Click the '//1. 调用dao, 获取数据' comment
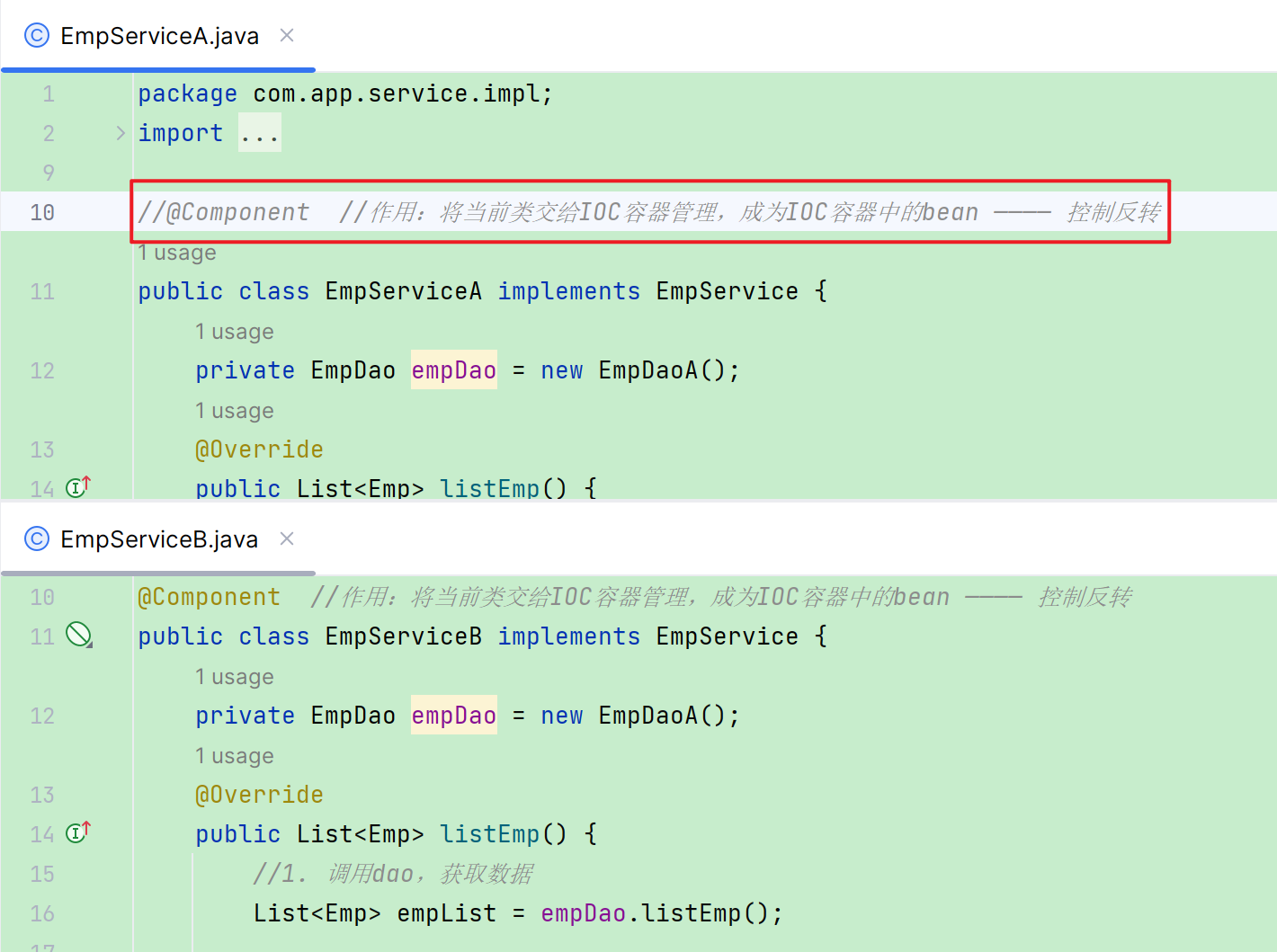This screenshot has width=1277, height=952. point(393,874)
